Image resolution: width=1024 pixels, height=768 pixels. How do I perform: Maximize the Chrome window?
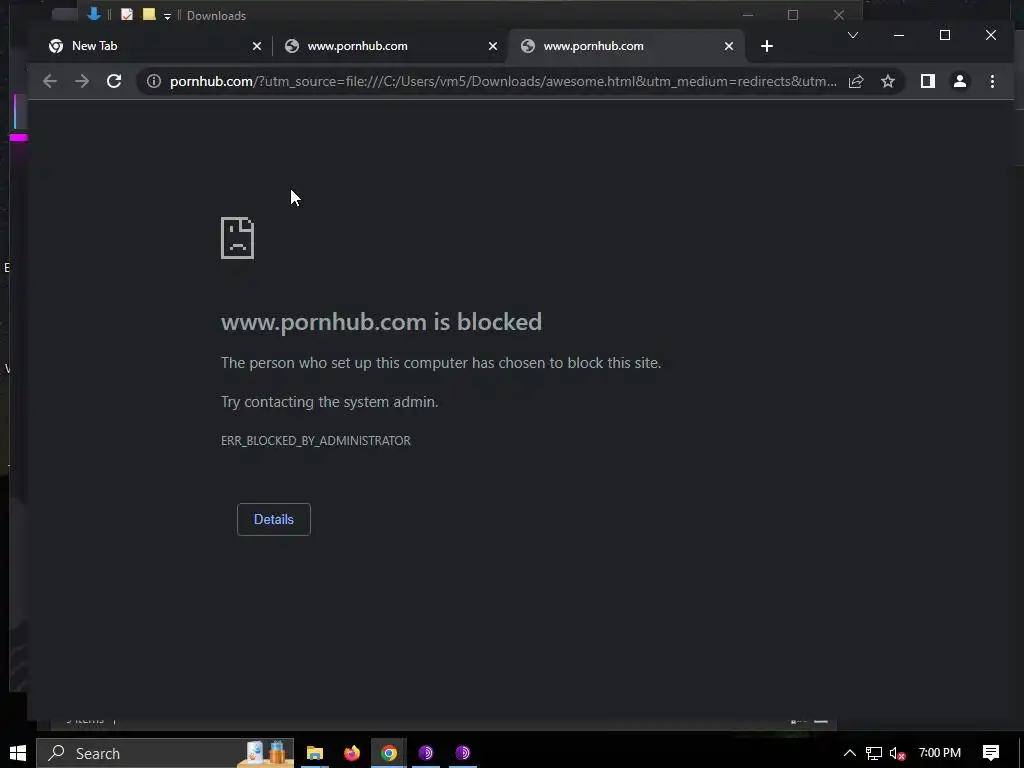point(944,35)
